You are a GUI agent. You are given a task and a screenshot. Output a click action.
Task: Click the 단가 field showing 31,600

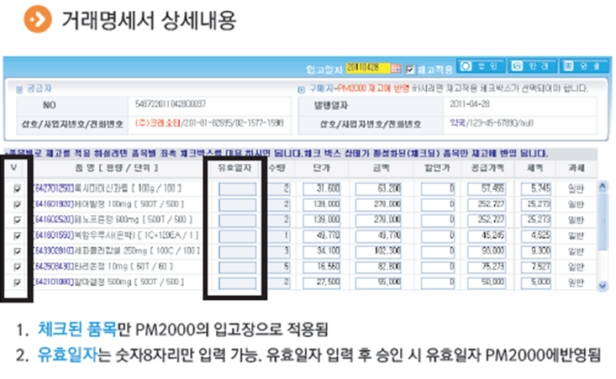322,189
